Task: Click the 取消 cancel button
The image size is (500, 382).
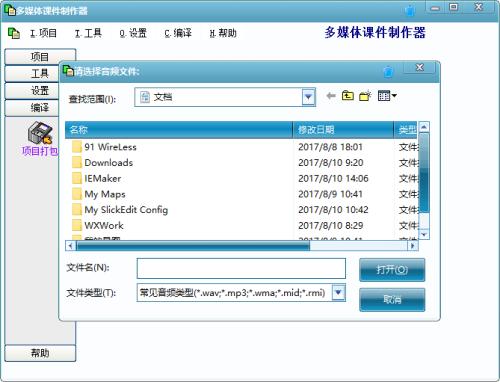Action: [392, 300]
